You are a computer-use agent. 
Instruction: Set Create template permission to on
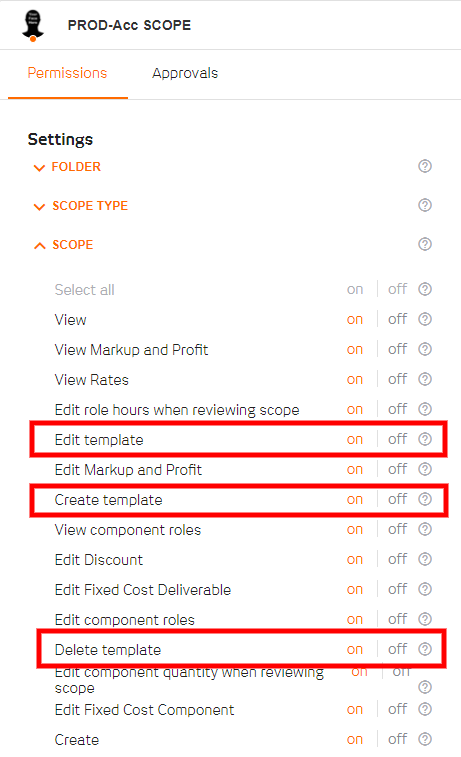click(355, 500)
